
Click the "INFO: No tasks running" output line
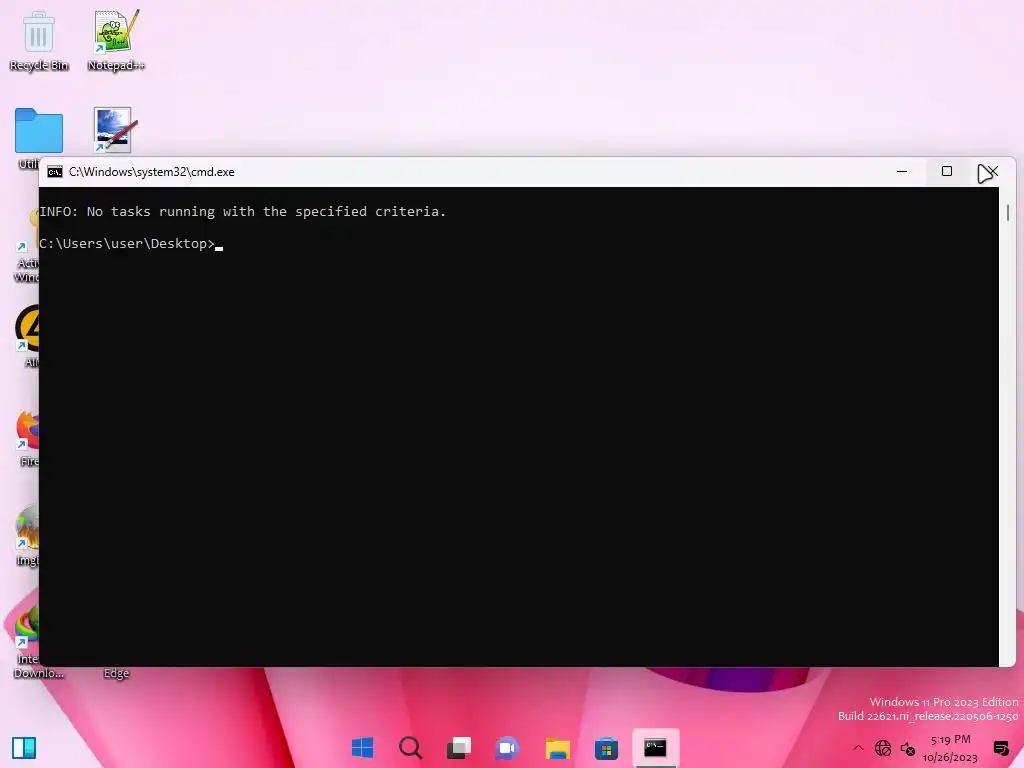tap(242, 212)
